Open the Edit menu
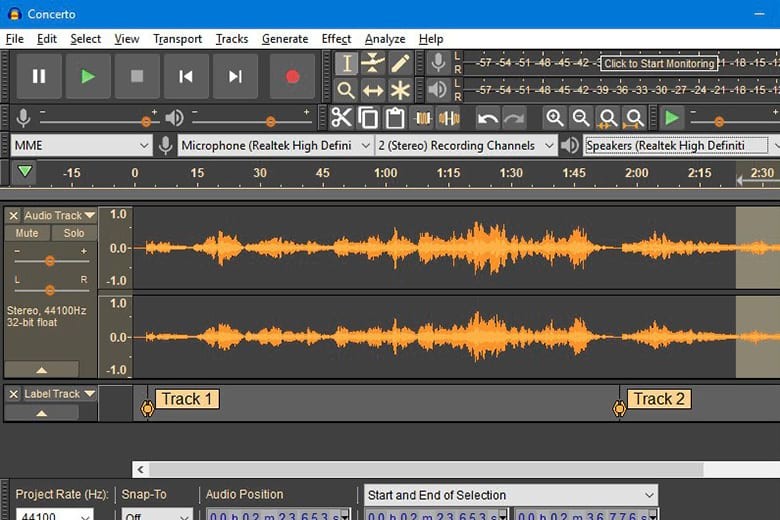The height and width of the screenshot is (520, 780). 47,39
